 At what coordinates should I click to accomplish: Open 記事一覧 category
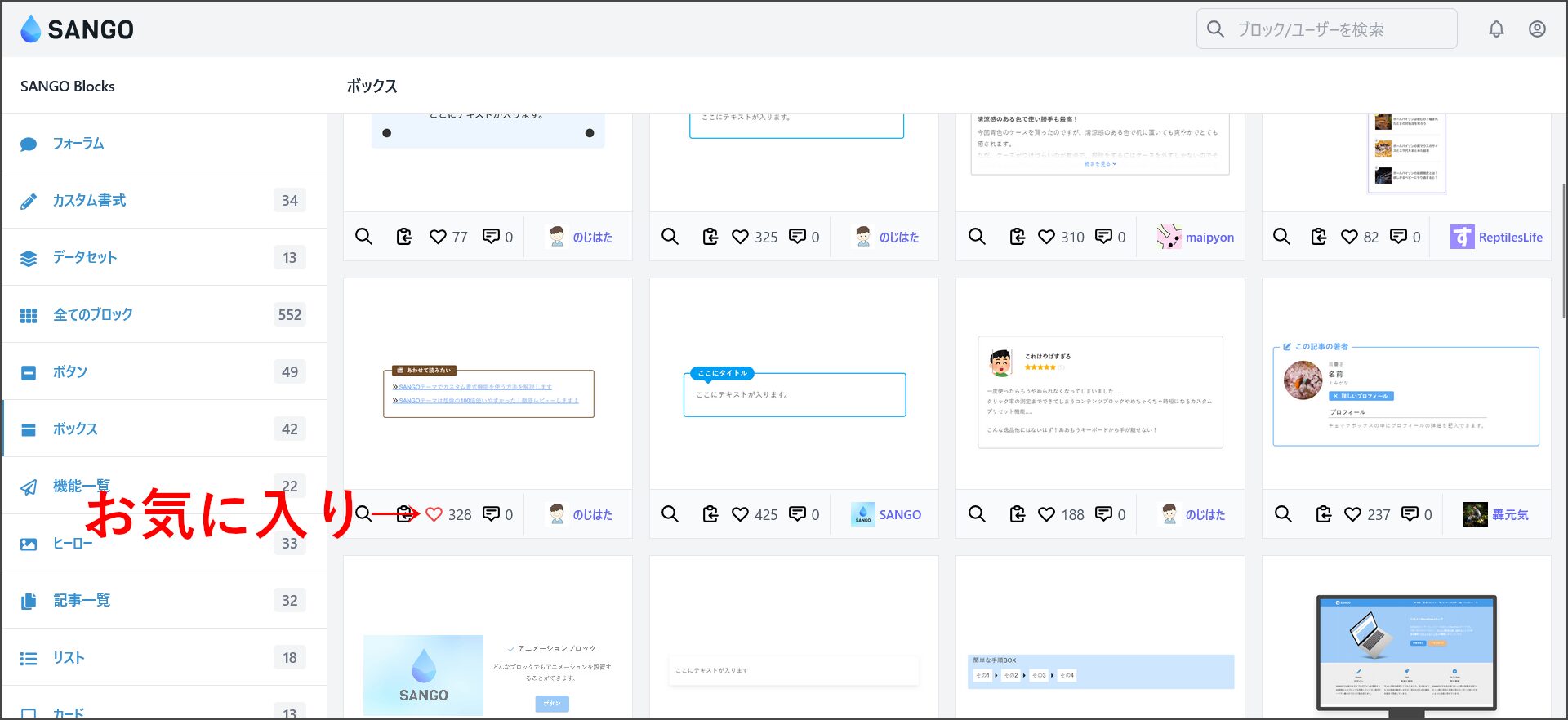click(x=163, y=600)
